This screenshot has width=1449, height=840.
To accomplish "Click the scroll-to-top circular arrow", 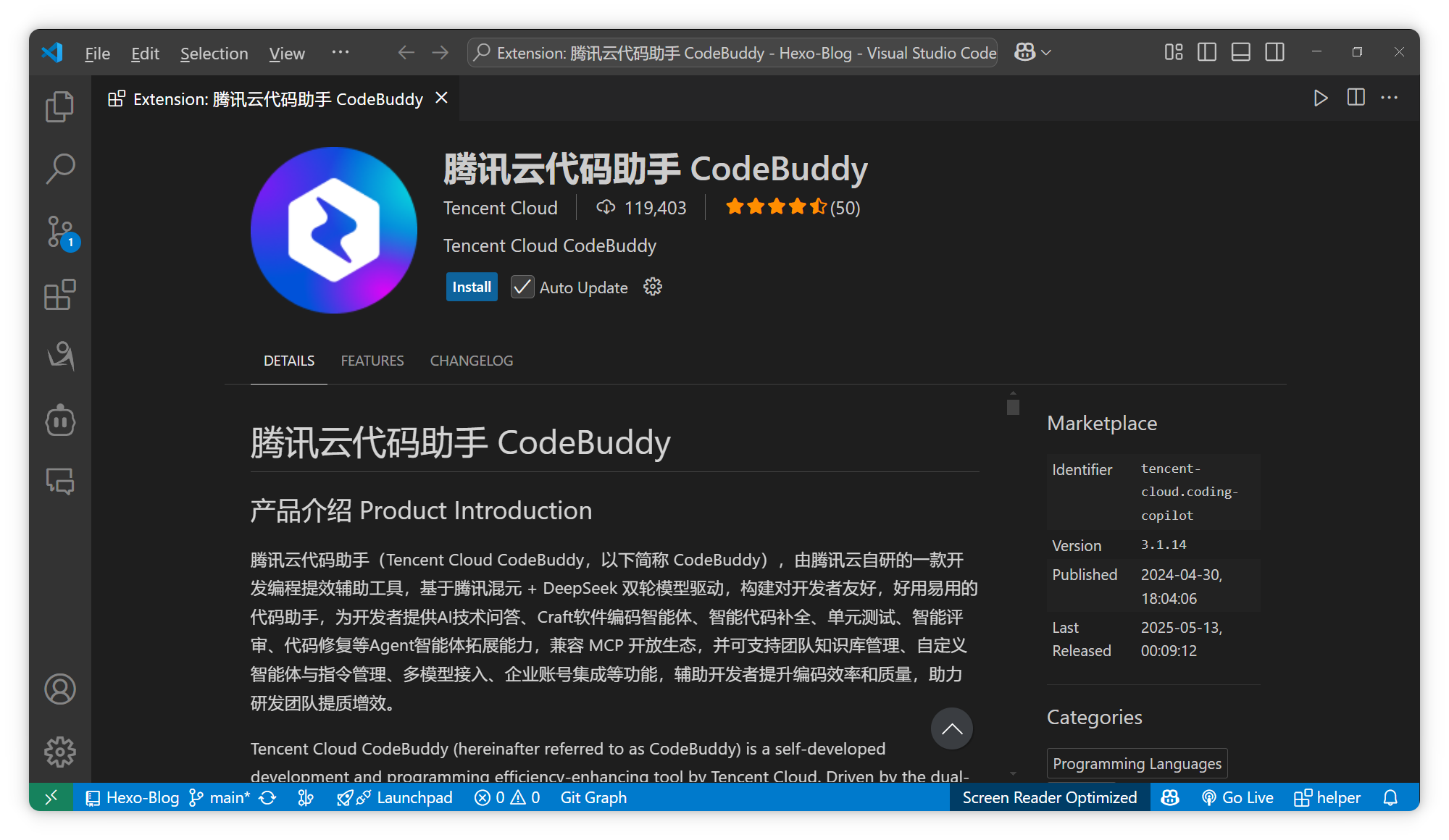I will click(x=951, y=728).
